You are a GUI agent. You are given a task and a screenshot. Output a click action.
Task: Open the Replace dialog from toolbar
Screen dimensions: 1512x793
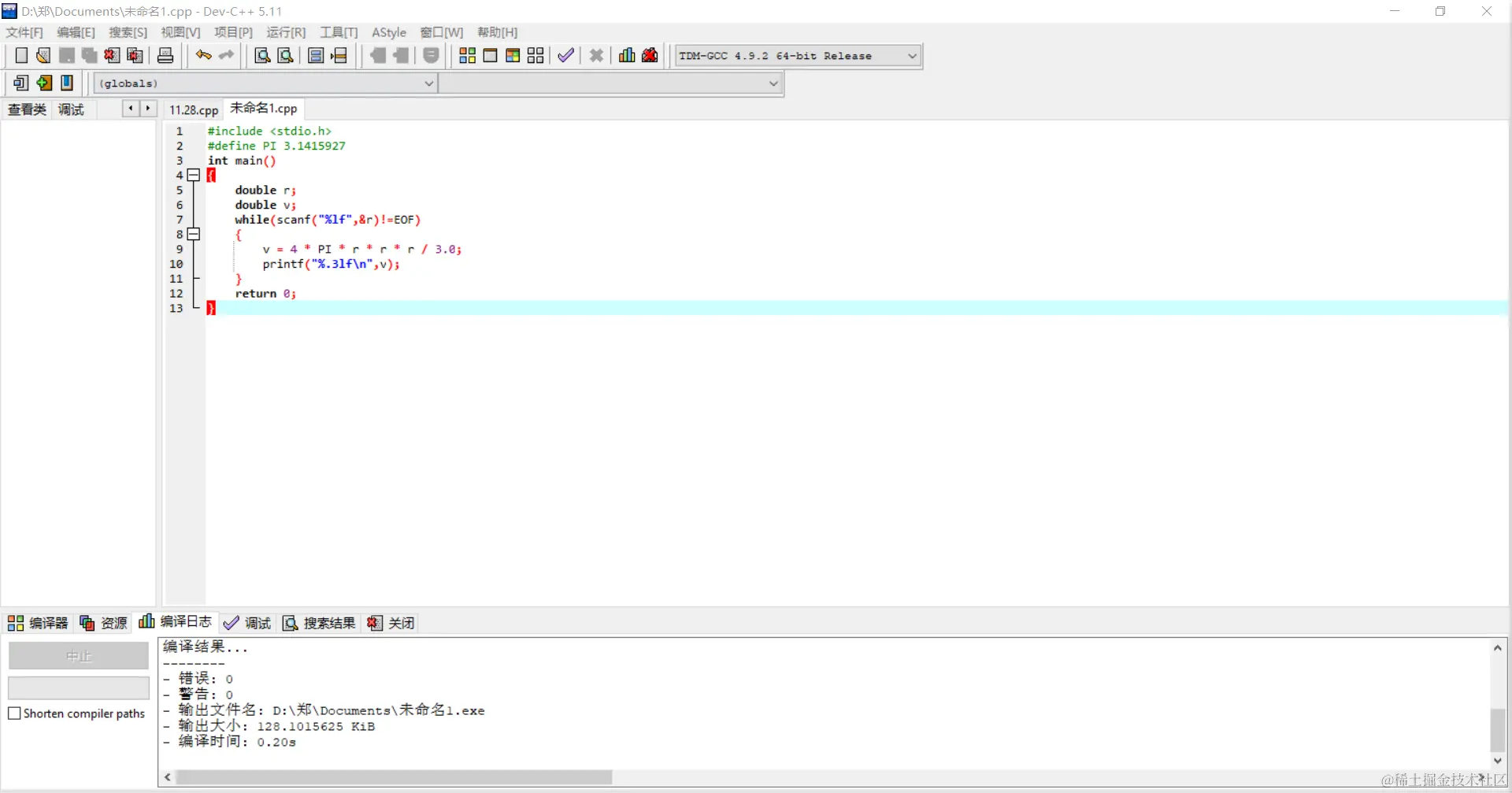coord(286,55)
